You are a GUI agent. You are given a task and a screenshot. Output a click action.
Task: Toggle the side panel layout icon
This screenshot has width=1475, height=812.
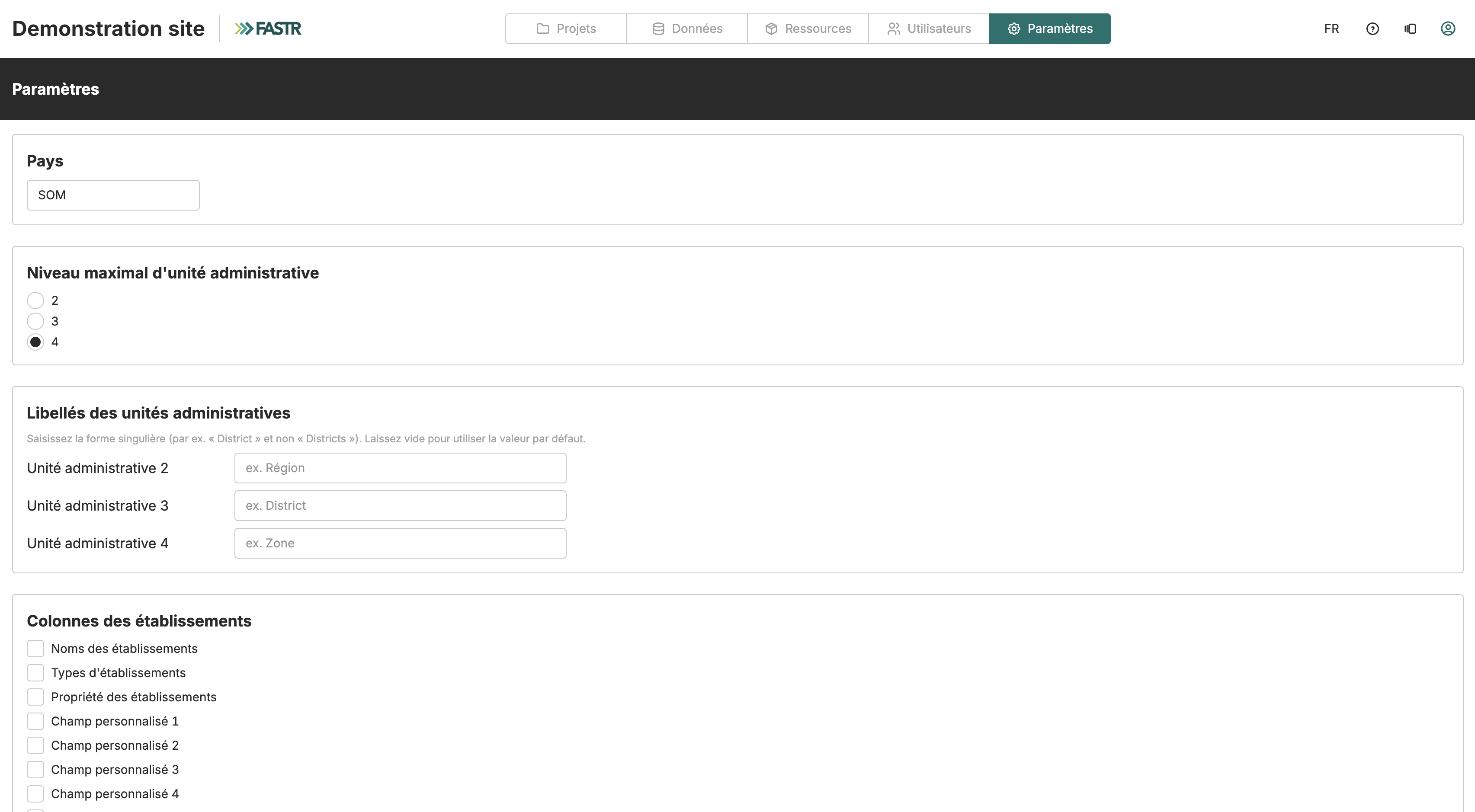[x=1410, y=29]
